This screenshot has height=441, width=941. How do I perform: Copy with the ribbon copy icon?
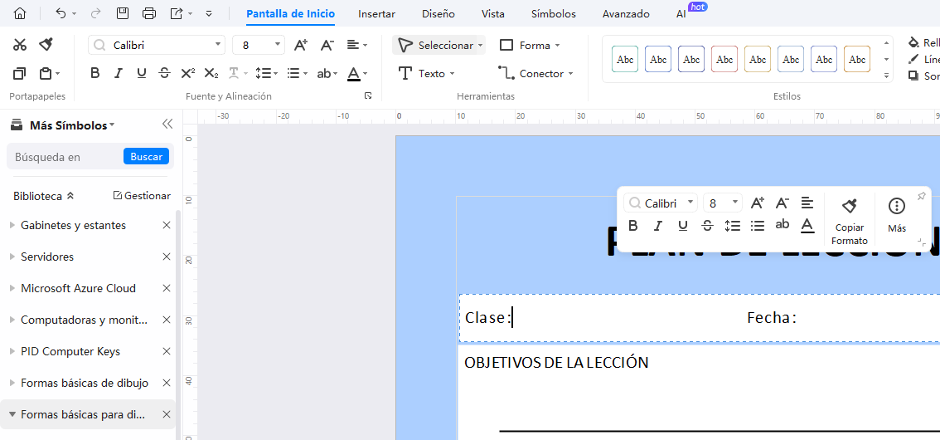(20, 73)
